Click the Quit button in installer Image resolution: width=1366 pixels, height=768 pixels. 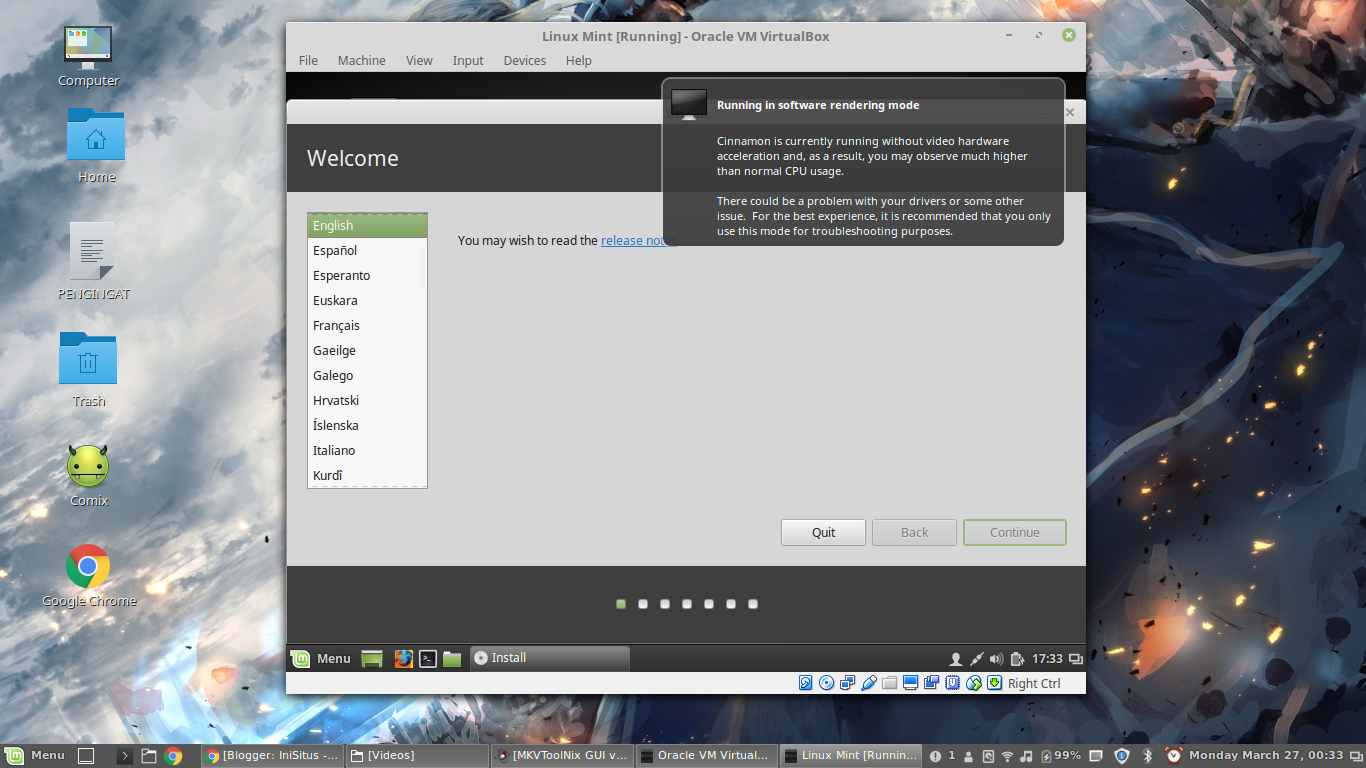(x=823, y=532)
